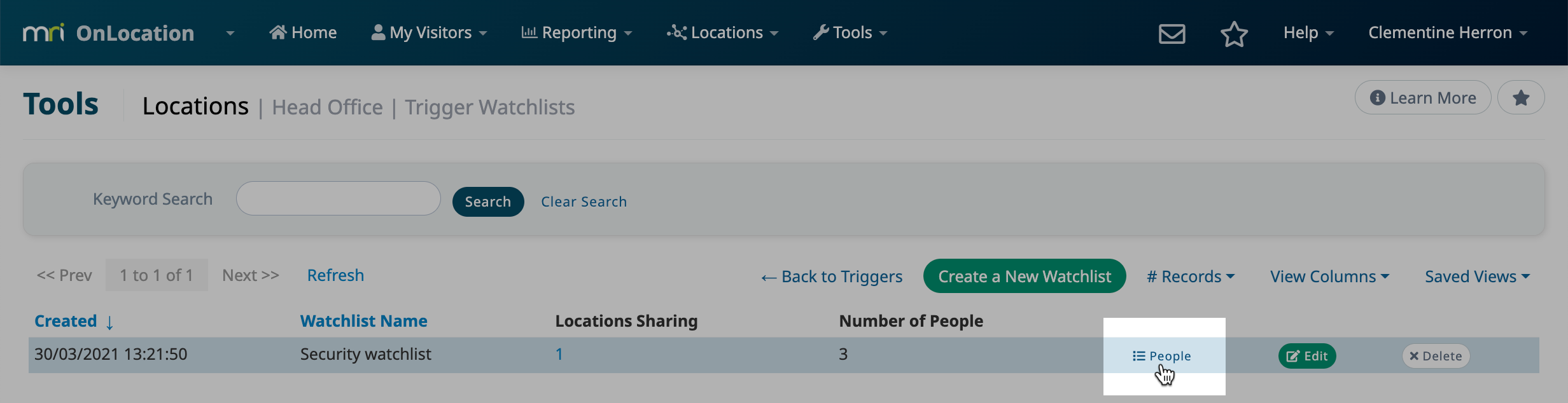This screenshot has width=1568, height=403.
Task: Click Clear Search link
Action: pyautogui.click(x=584, y=201)
